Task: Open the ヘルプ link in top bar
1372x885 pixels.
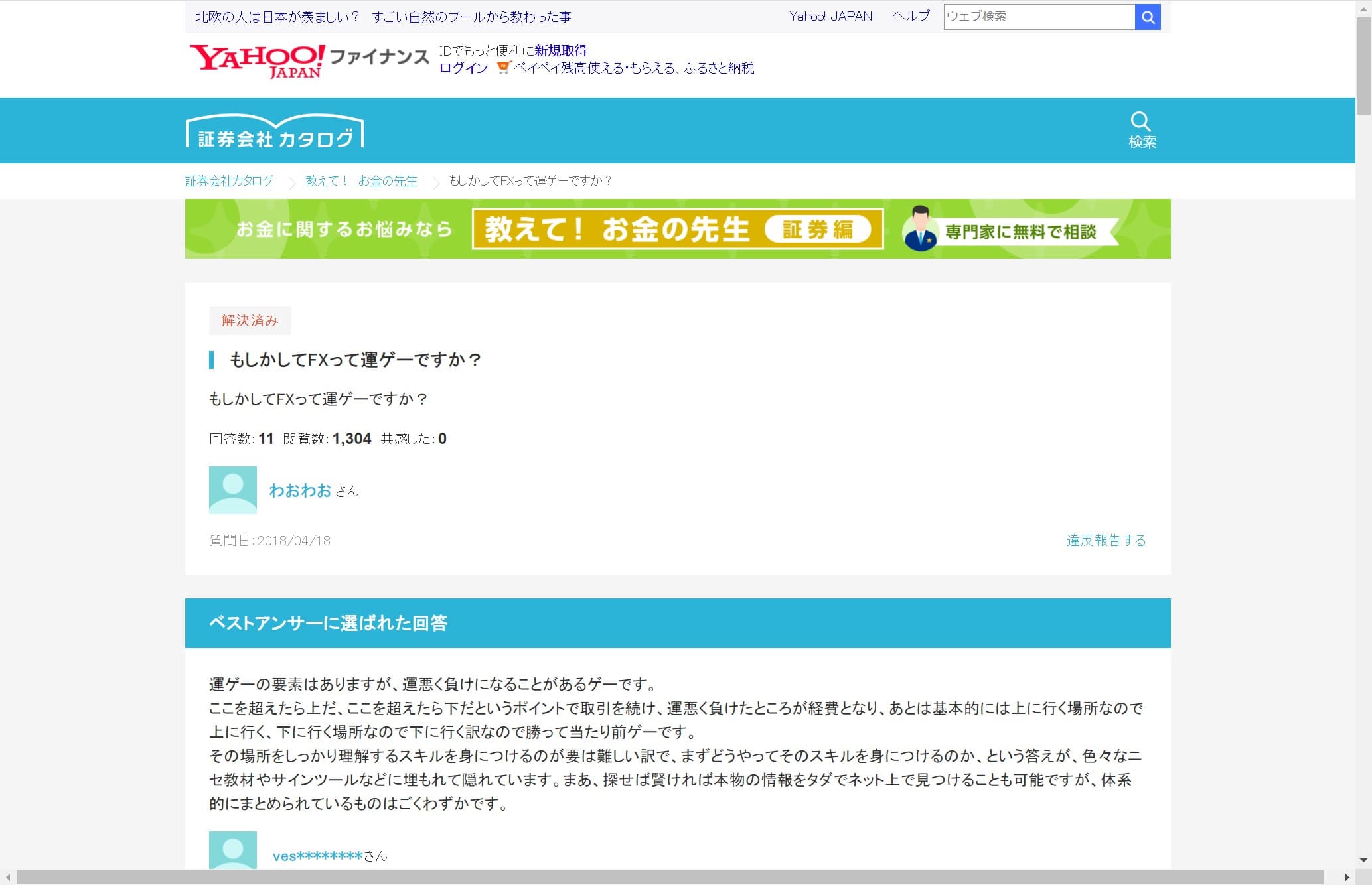Action: [x=911, y=17]
